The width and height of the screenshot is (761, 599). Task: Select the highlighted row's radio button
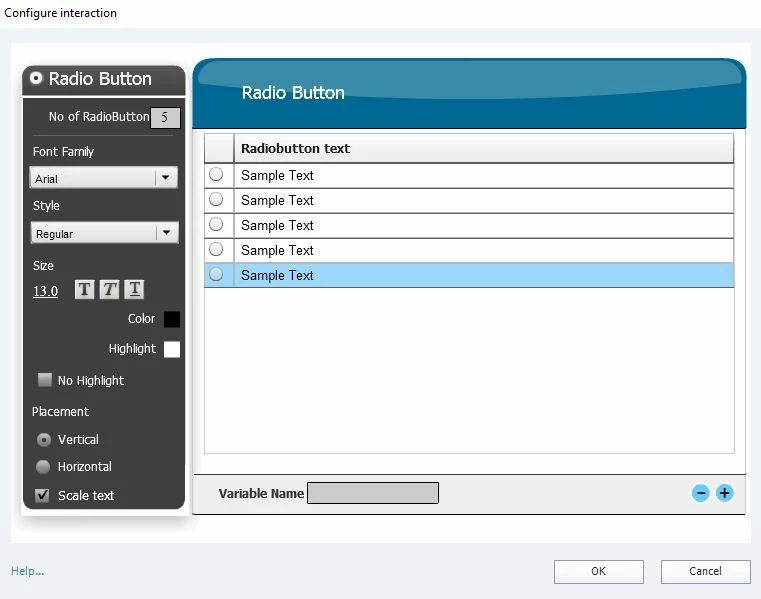point(216,274)
